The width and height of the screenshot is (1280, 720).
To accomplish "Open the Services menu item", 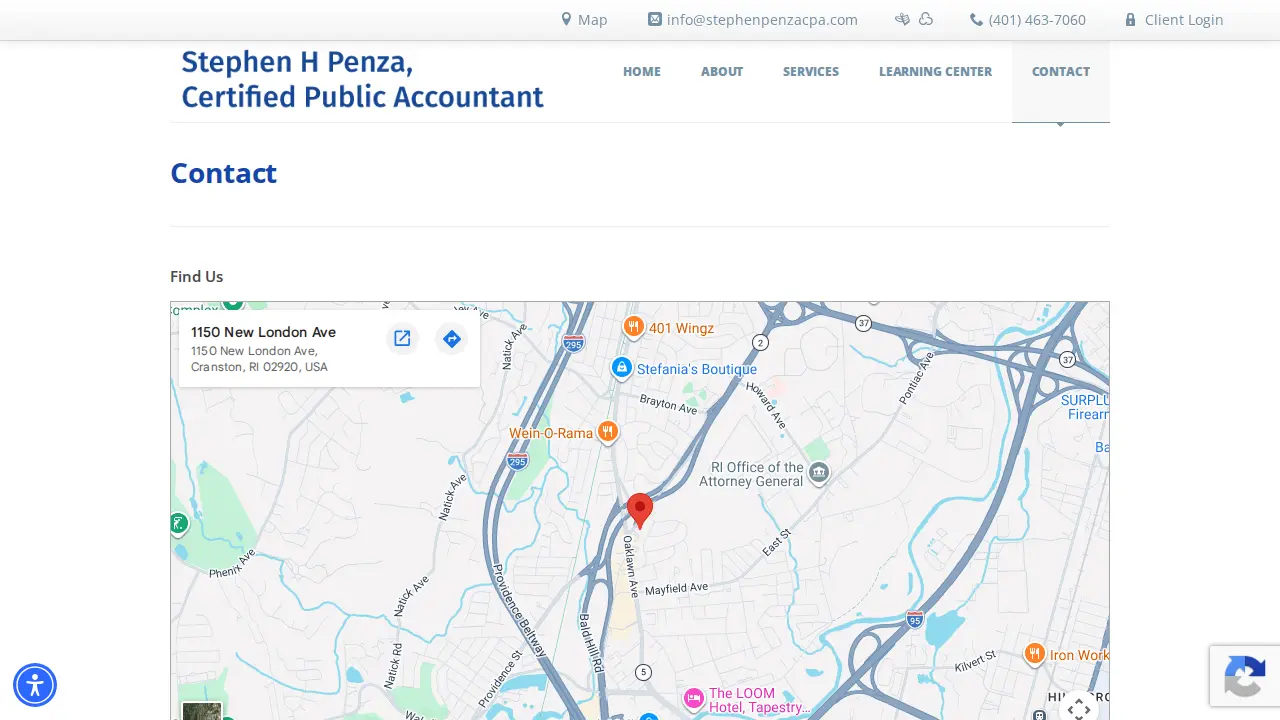I will tap(811, 72).
